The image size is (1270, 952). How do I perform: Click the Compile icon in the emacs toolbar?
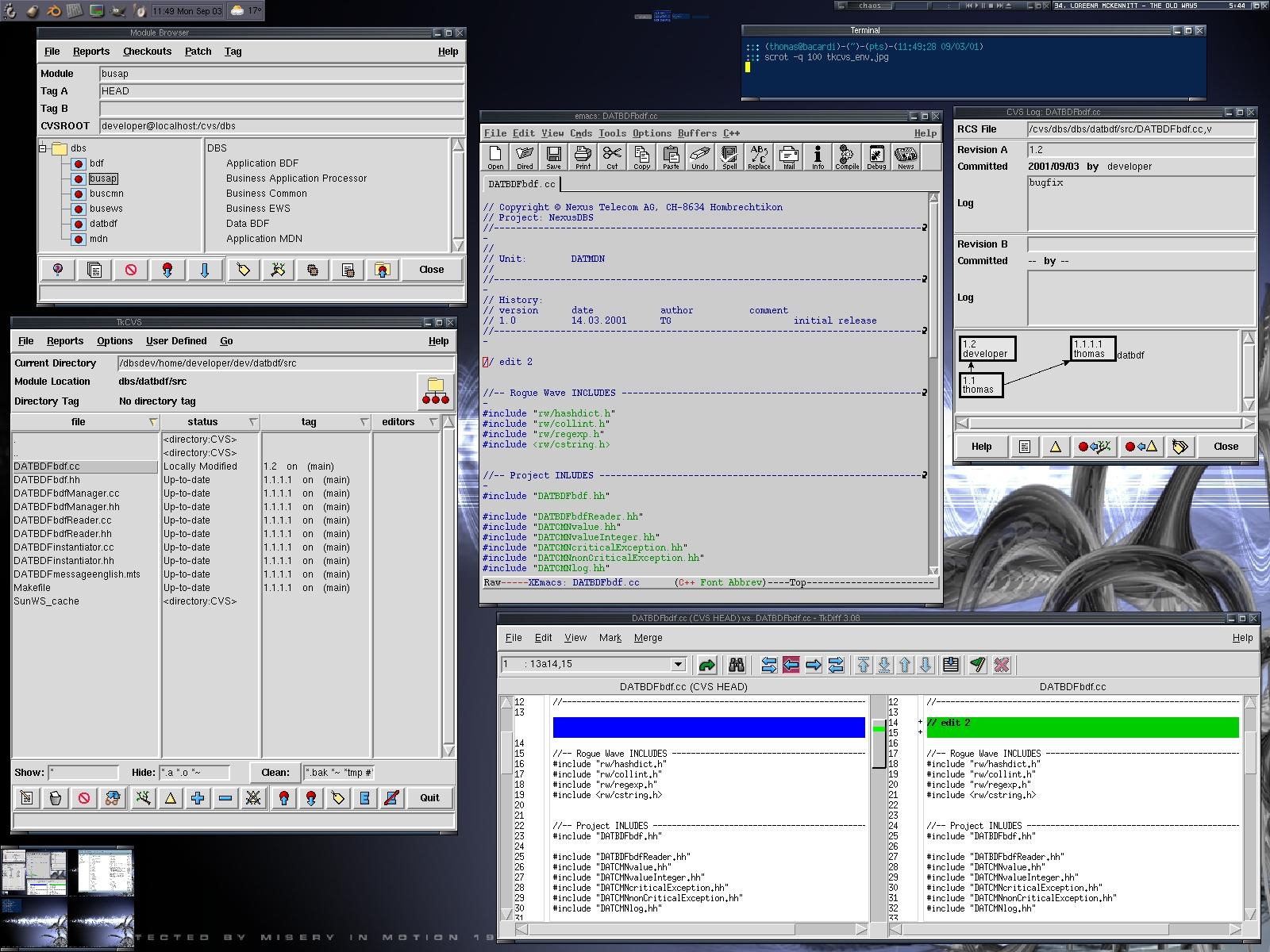coord(847,156)
